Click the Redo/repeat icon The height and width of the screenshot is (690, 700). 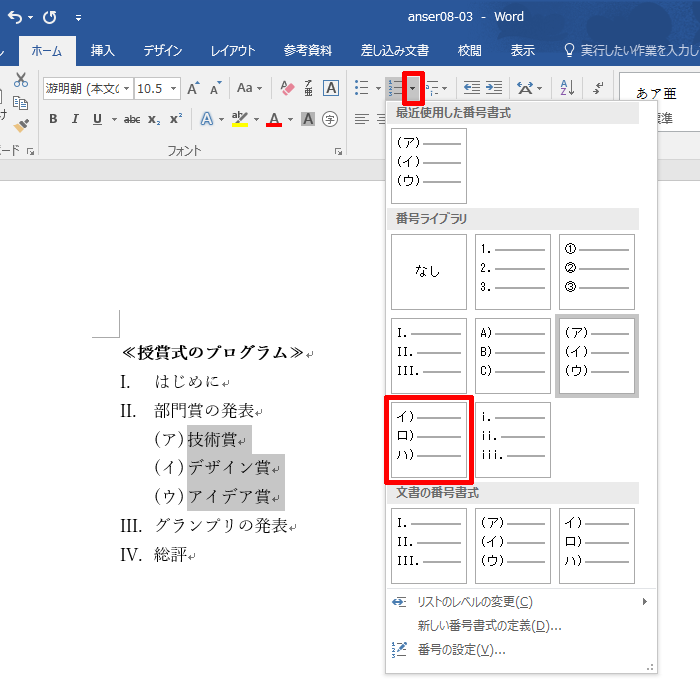coord(50,17)
